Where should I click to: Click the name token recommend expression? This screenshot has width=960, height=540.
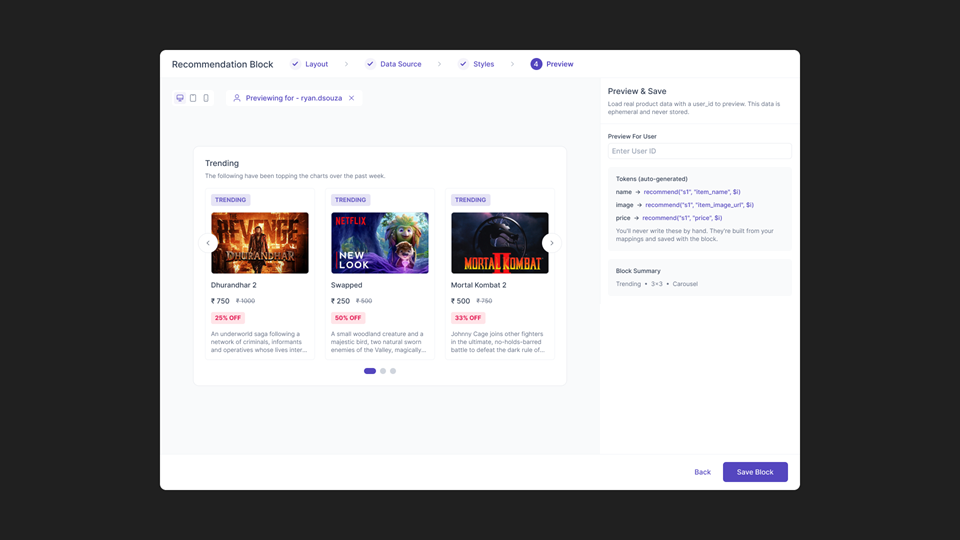pos(692,192)
